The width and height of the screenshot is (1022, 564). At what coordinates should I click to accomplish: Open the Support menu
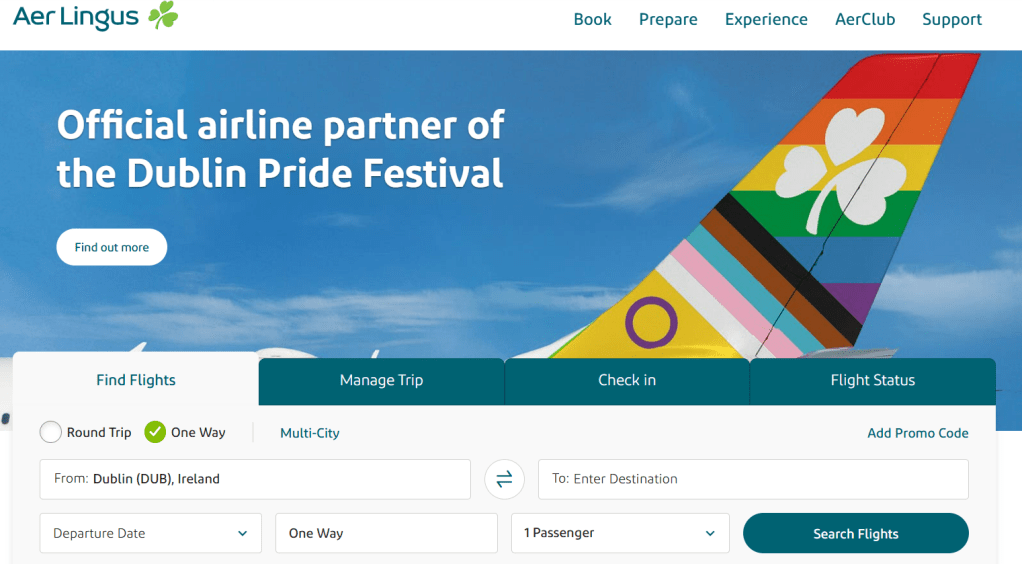pyautogui.click(x=951, y=19)
